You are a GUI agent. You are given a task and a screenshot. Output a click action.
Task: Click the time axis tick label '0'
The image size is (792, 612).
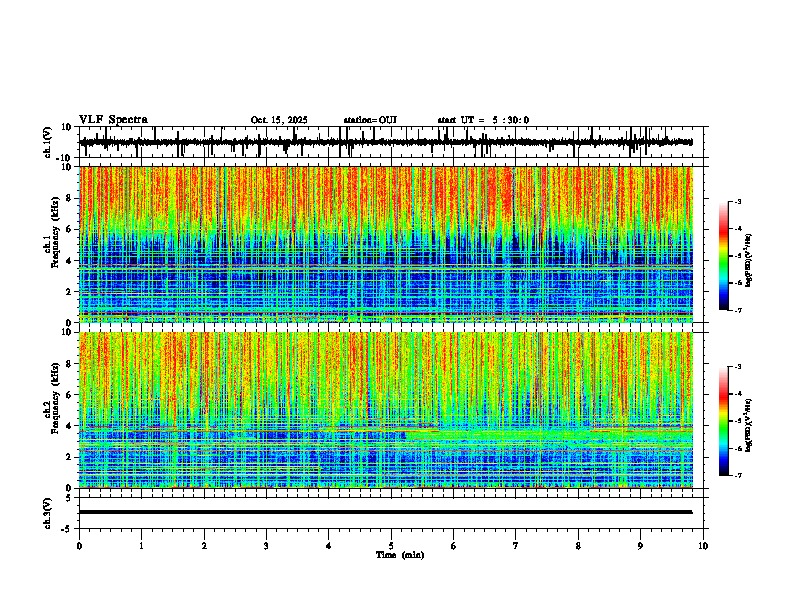pyautogui.click(x=79, y=546)
